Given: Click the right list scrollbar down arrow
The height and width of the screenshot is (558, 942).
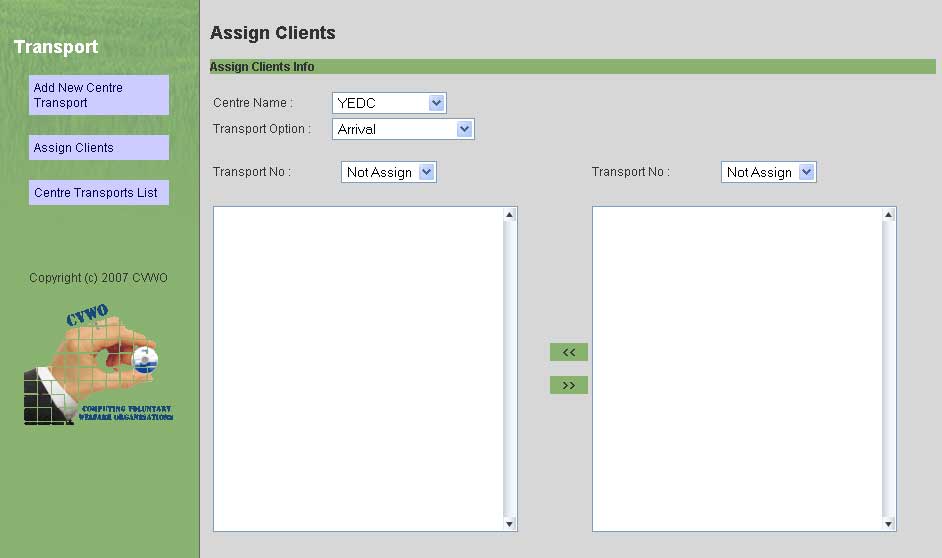Looking at the screenshot, I should [889, 524].
